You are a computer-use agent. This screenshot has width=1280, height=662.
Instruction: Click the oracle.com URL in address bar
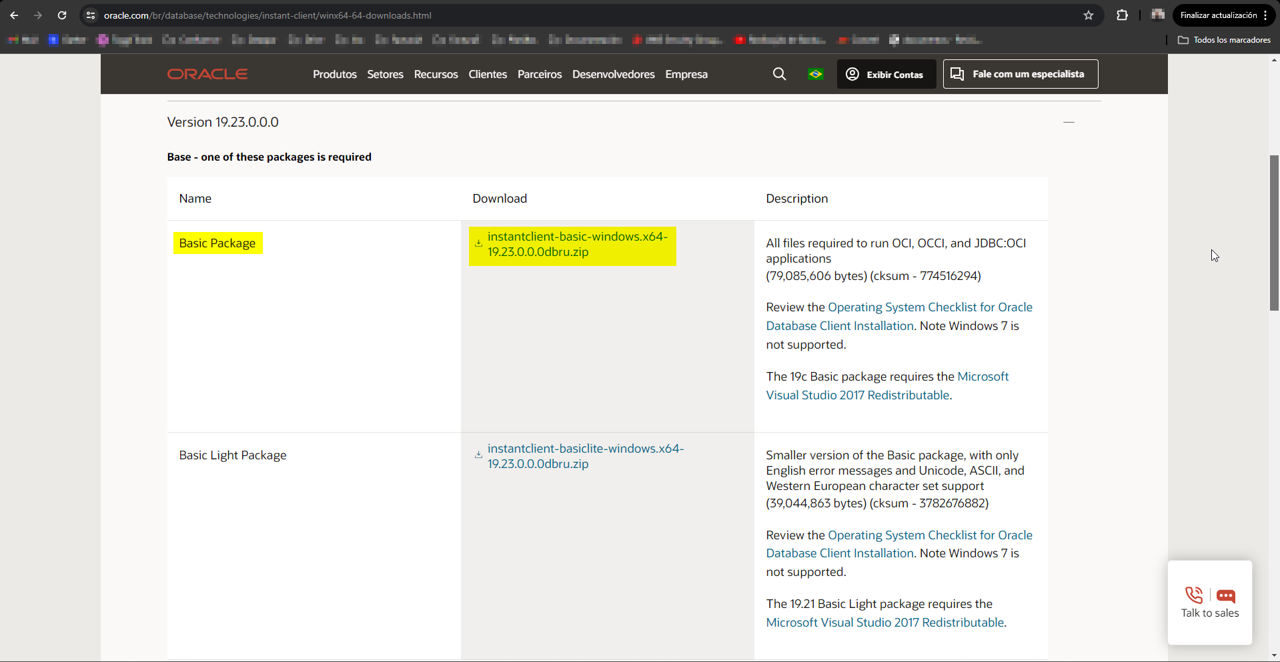click(268, 15)
